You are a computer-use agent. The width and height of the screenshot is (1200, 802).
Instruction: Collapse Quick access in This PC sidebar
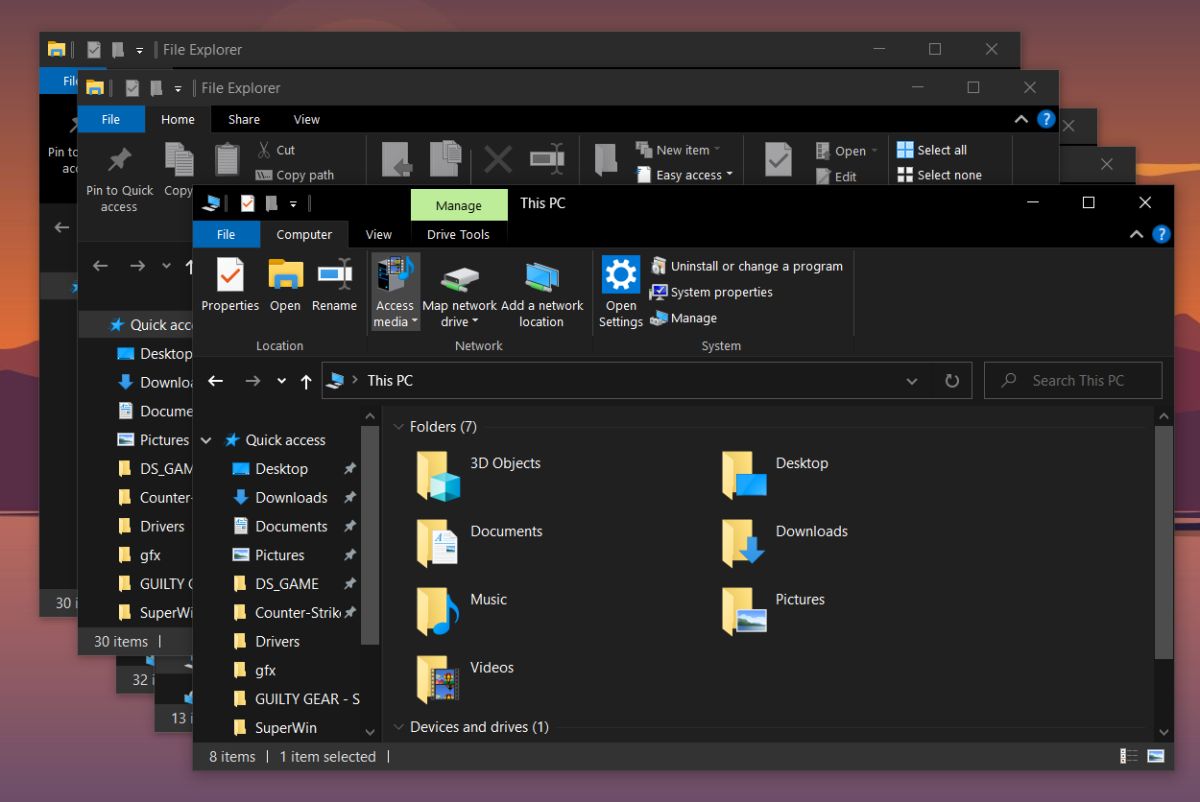(206, 440)
